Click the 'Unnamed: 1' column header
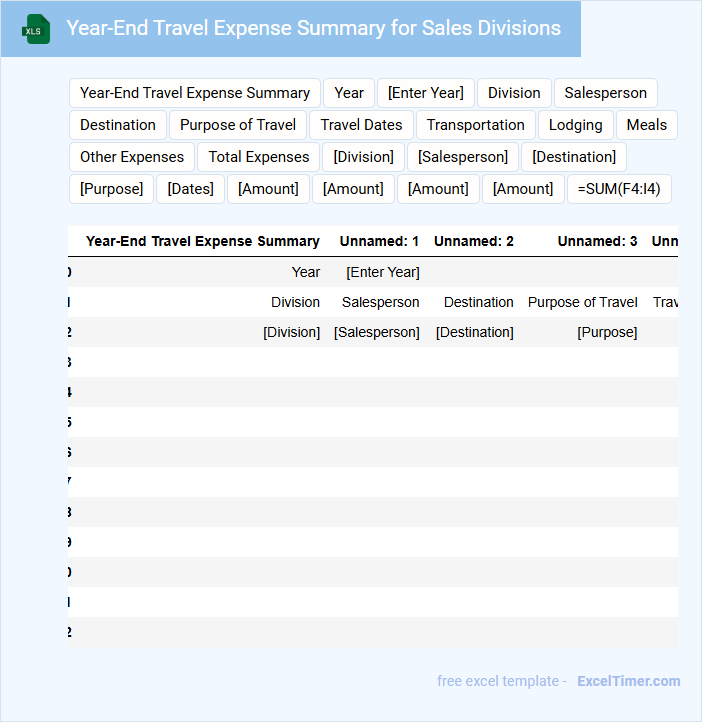 [379, 241]
